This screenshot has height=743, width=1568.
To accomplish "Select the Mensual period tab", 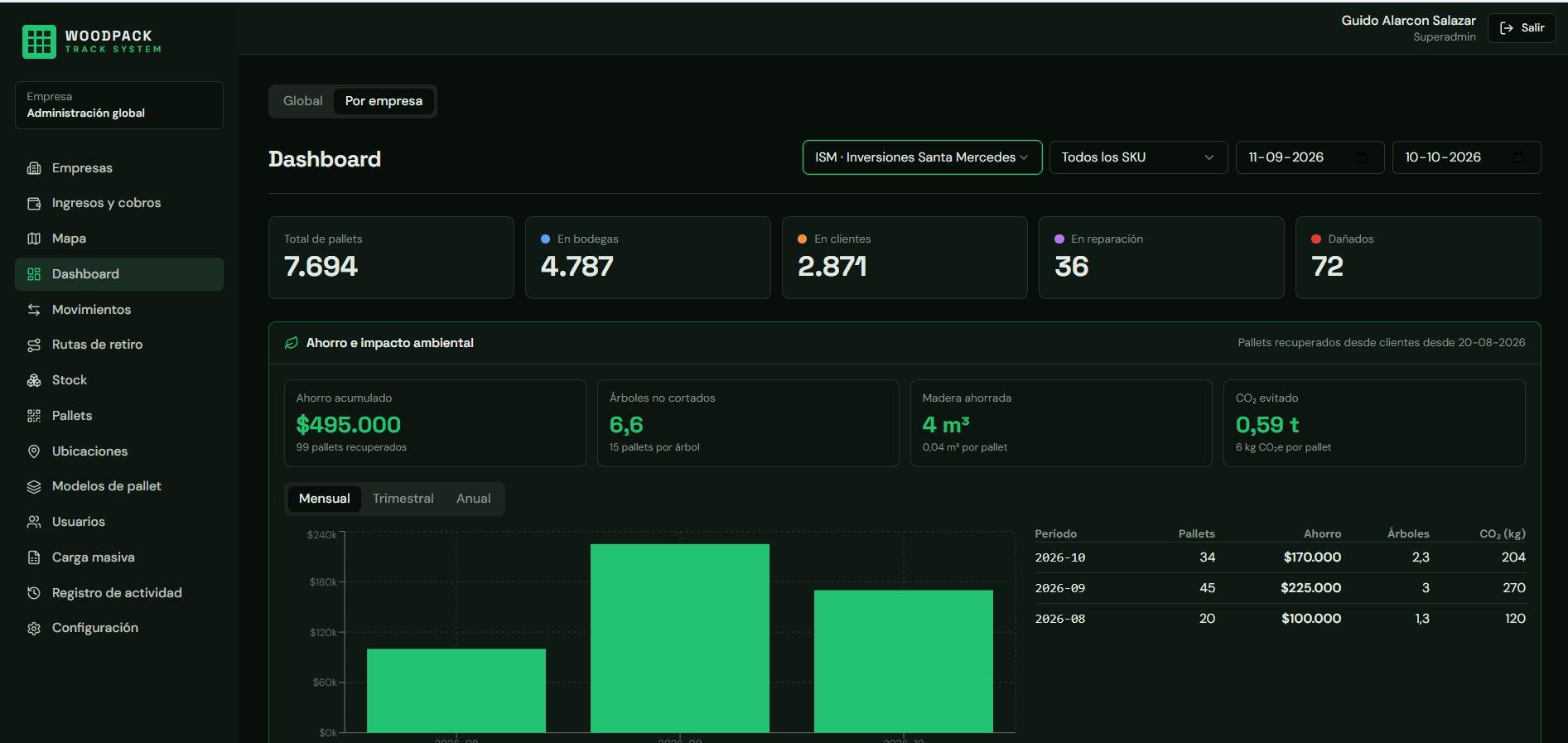I will coord(325,499).
